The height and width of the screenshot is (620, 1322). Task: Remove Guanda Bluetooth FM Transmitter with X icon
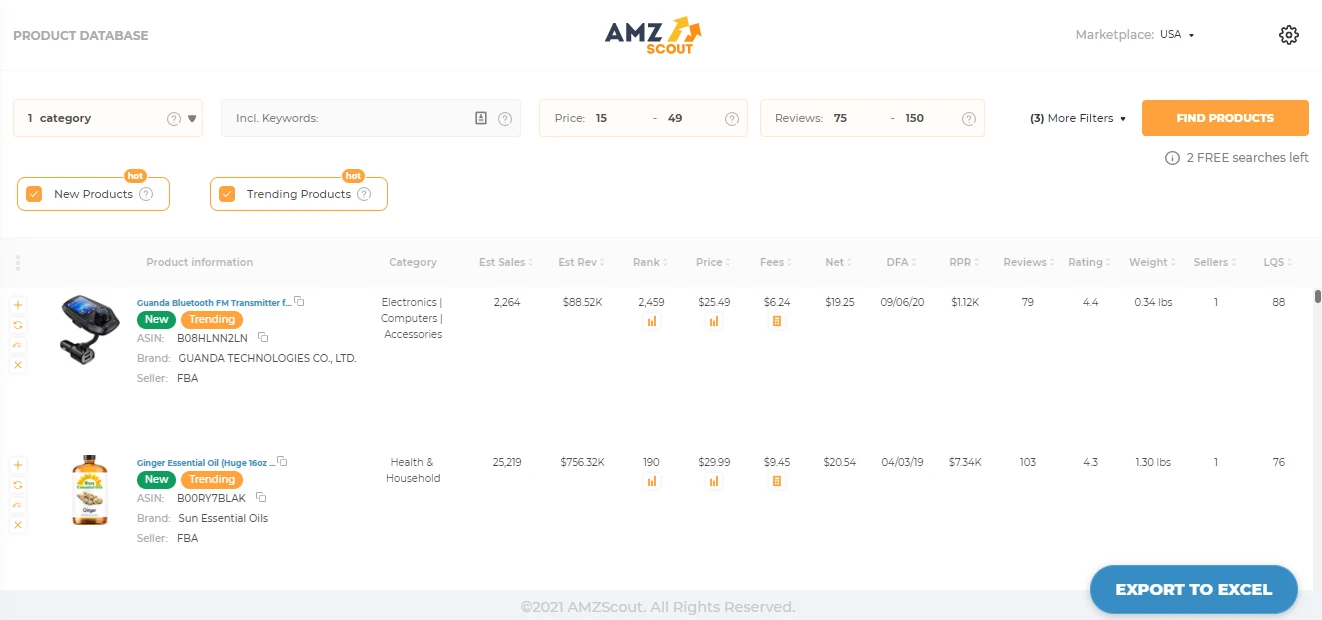18,365
